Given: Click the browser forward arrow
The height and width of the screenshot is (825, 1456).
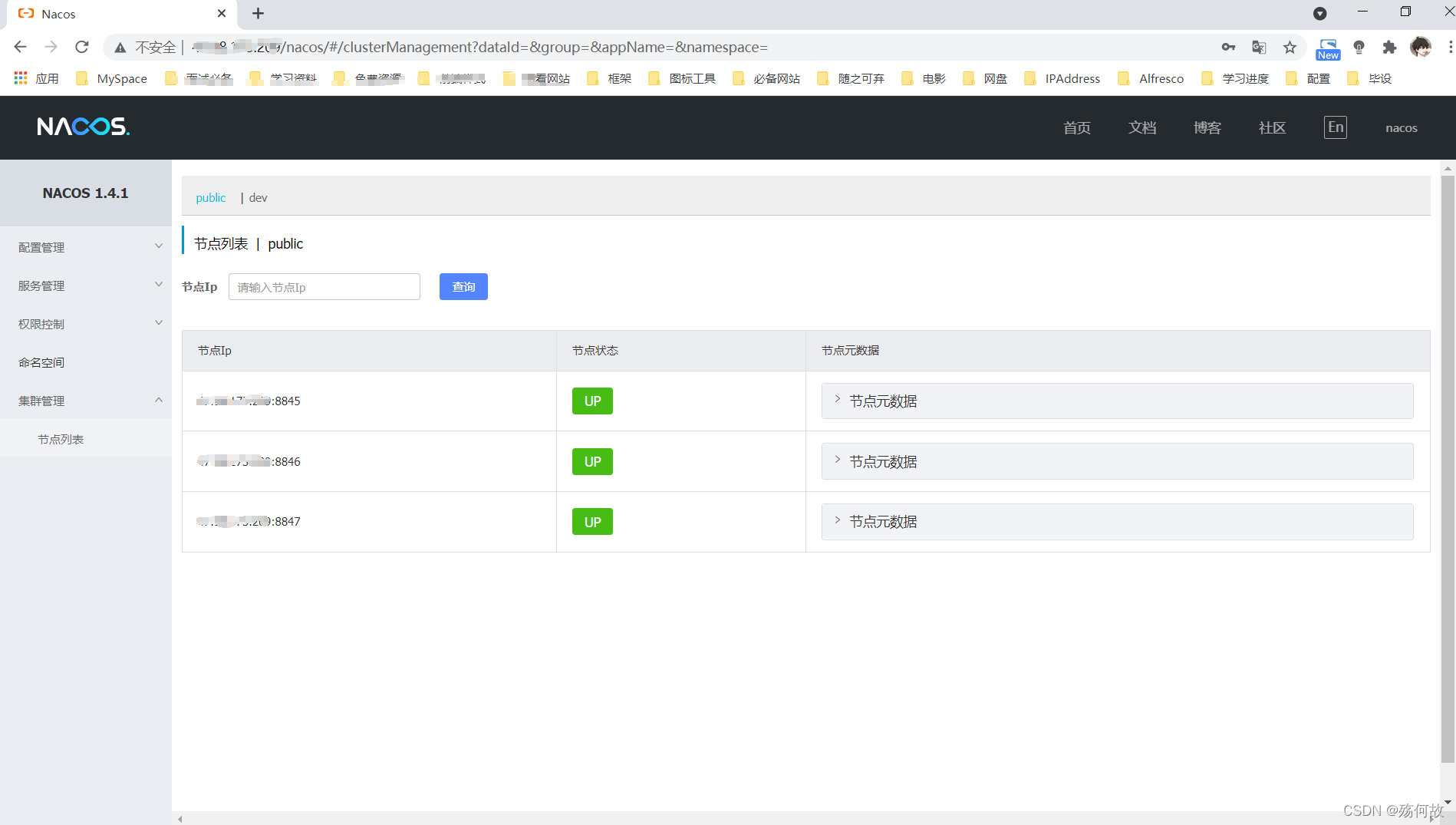Looking at the screenshot, I should coord(51,47).
